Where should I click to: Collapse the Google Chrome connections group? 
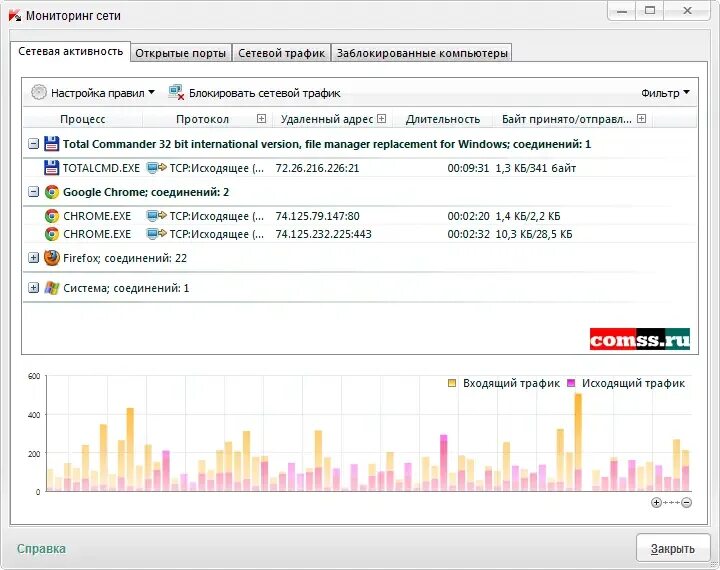(x=34, y=192)
